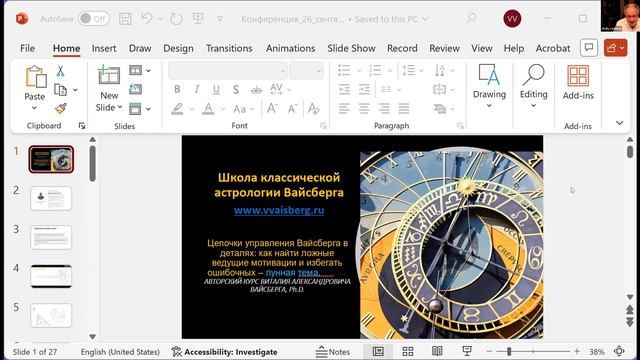The image size is (640, 360).
Task: Align text right
Action: (x=384, y=109)
